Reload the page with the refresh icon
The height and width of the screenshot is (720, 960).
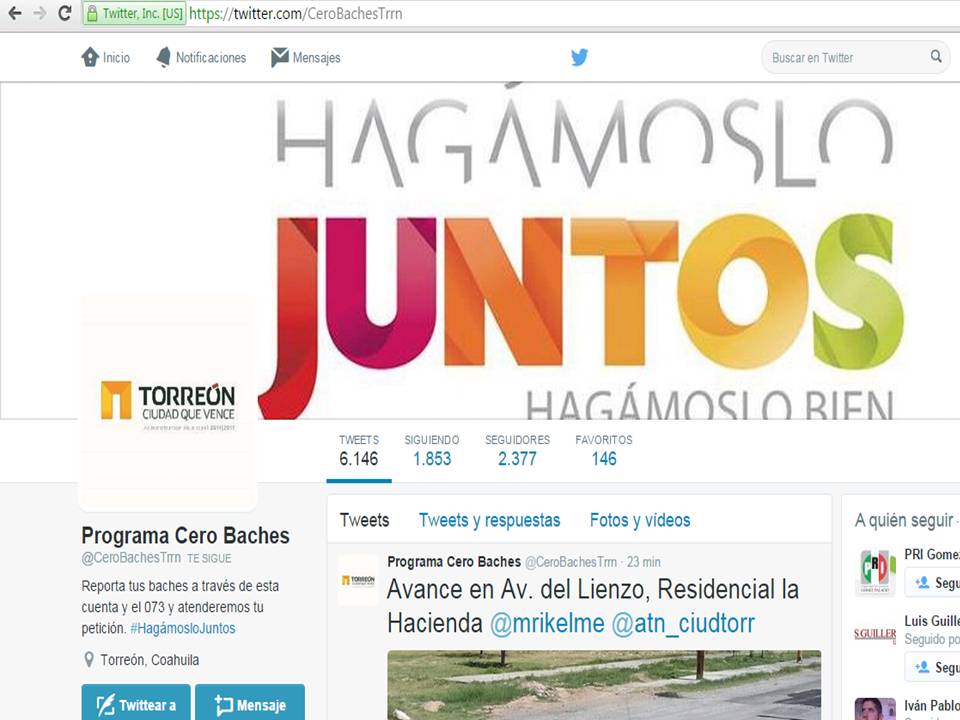[65, 14]
